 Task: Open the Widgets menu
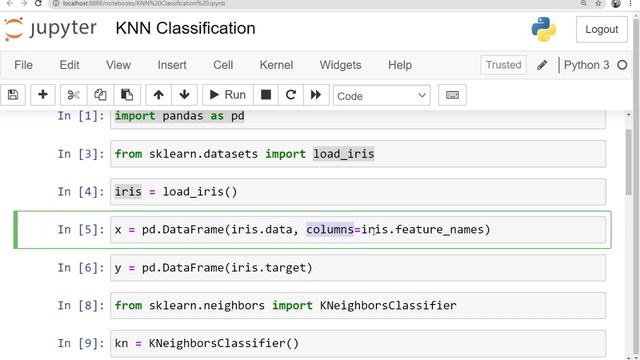point(340,65)
